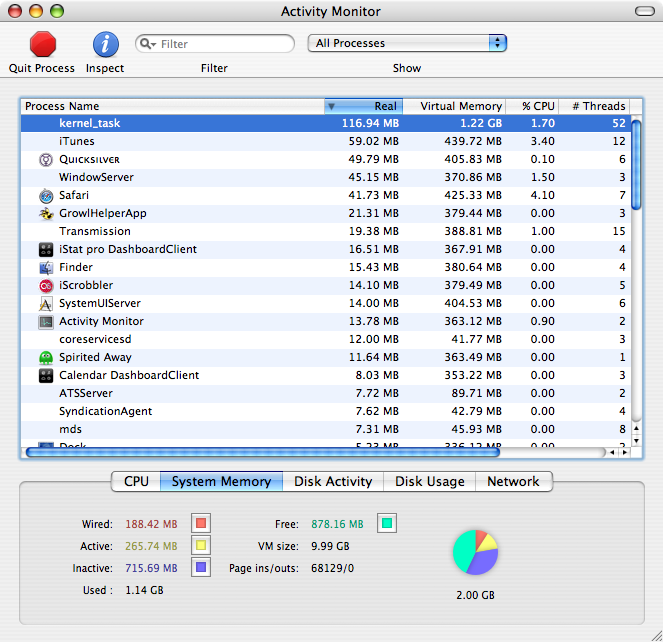Select the iTunes process row
663x642 pixels.
click(x=326, y=141)
